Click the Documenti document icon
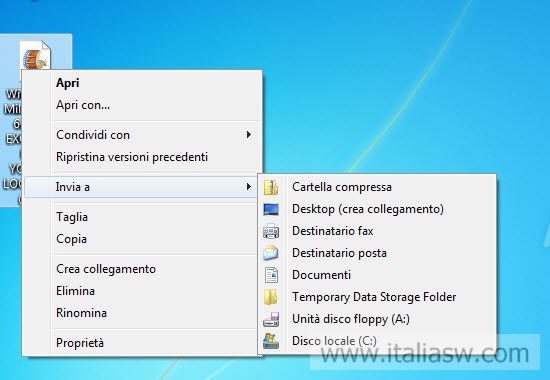 [271, 275]
